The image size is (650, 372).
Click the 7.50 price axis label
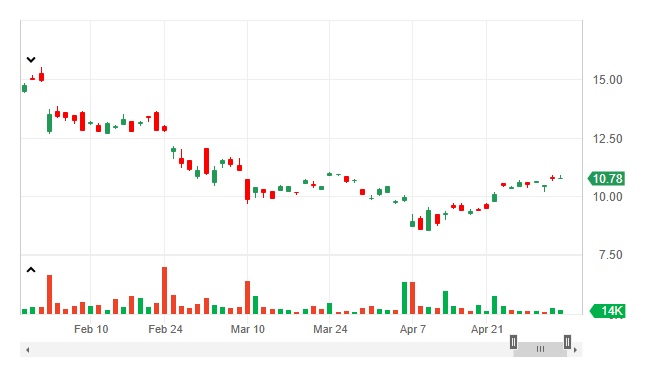coord(610,255)
